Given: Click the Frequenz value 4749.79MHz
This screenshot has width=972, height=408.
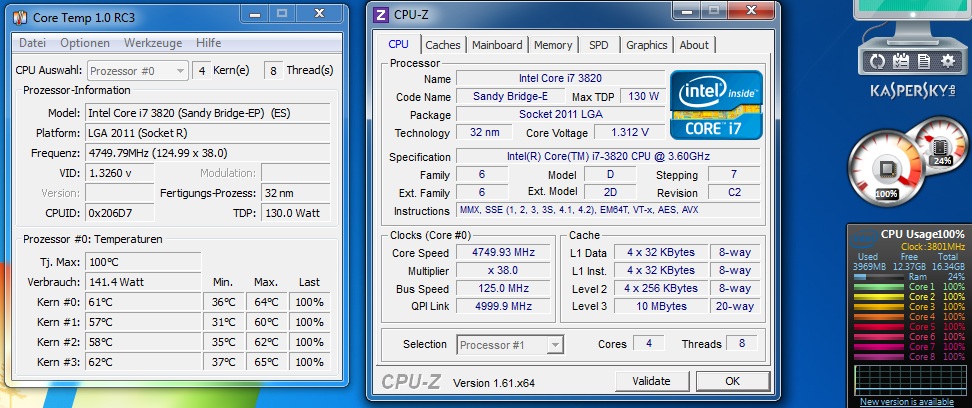Looking at the screenshot, I should [x=207, y=153].
